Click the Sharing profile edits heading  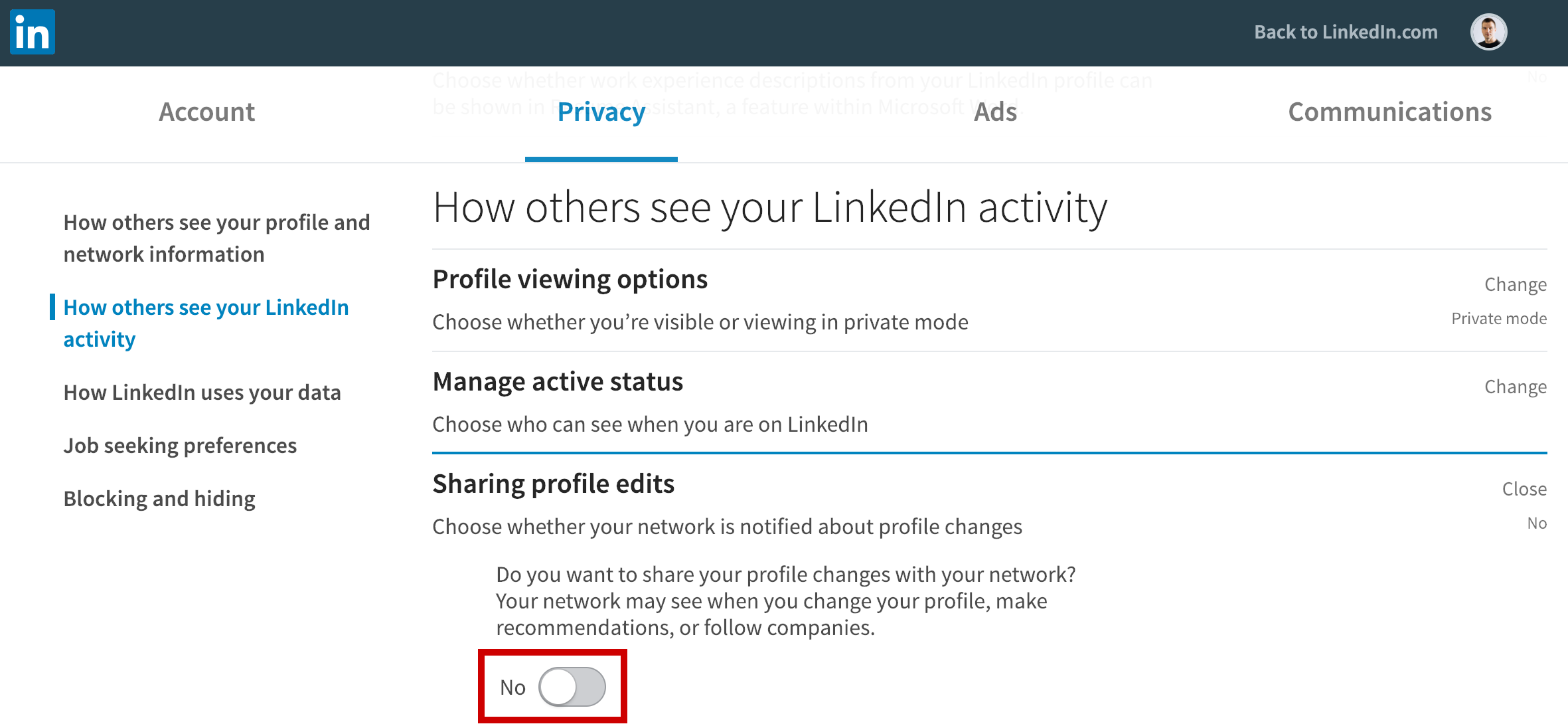(x=553, y=484)
